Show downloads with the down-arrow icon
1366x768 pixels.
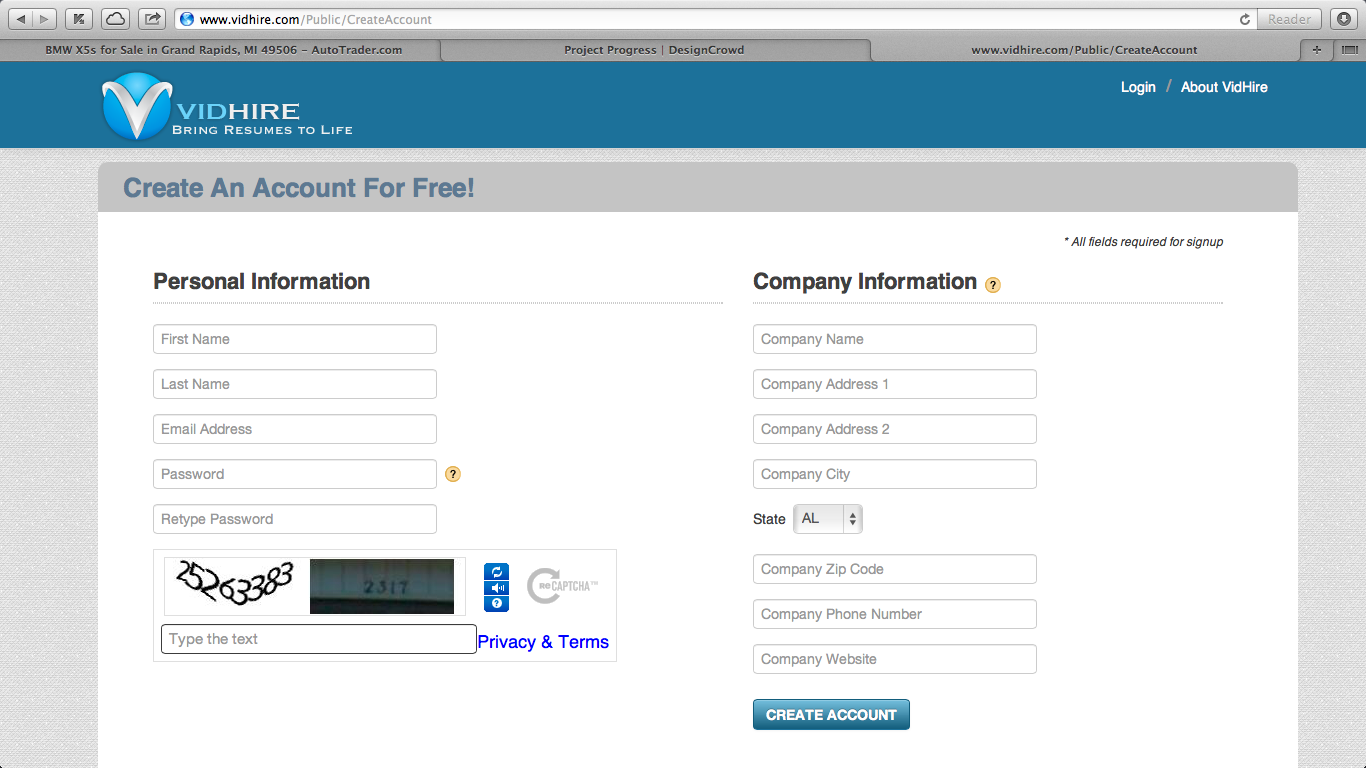tap(1346, 19)
